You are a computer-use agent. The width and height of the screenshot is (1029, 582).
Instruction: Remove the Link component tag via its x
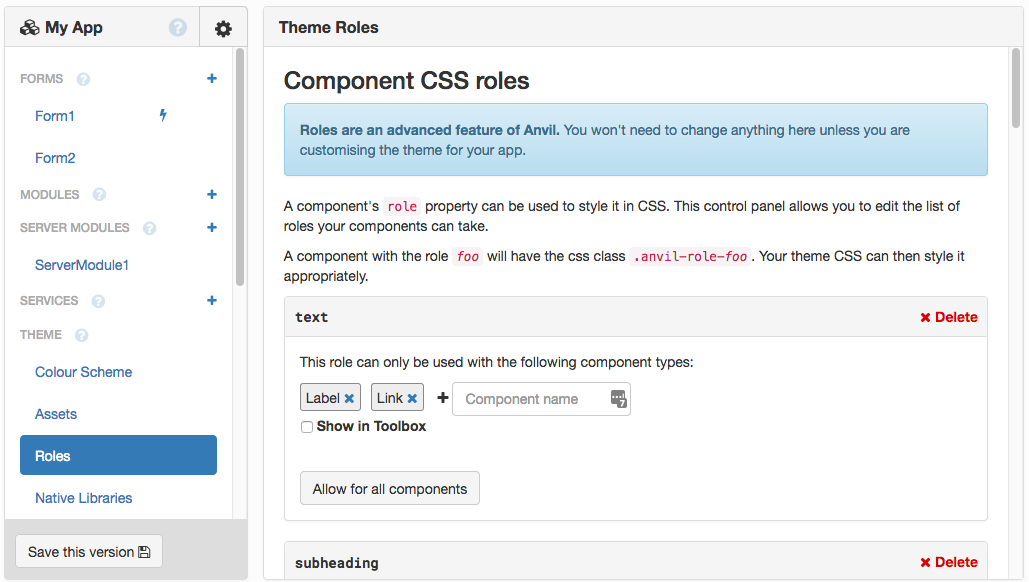point(413,396)
